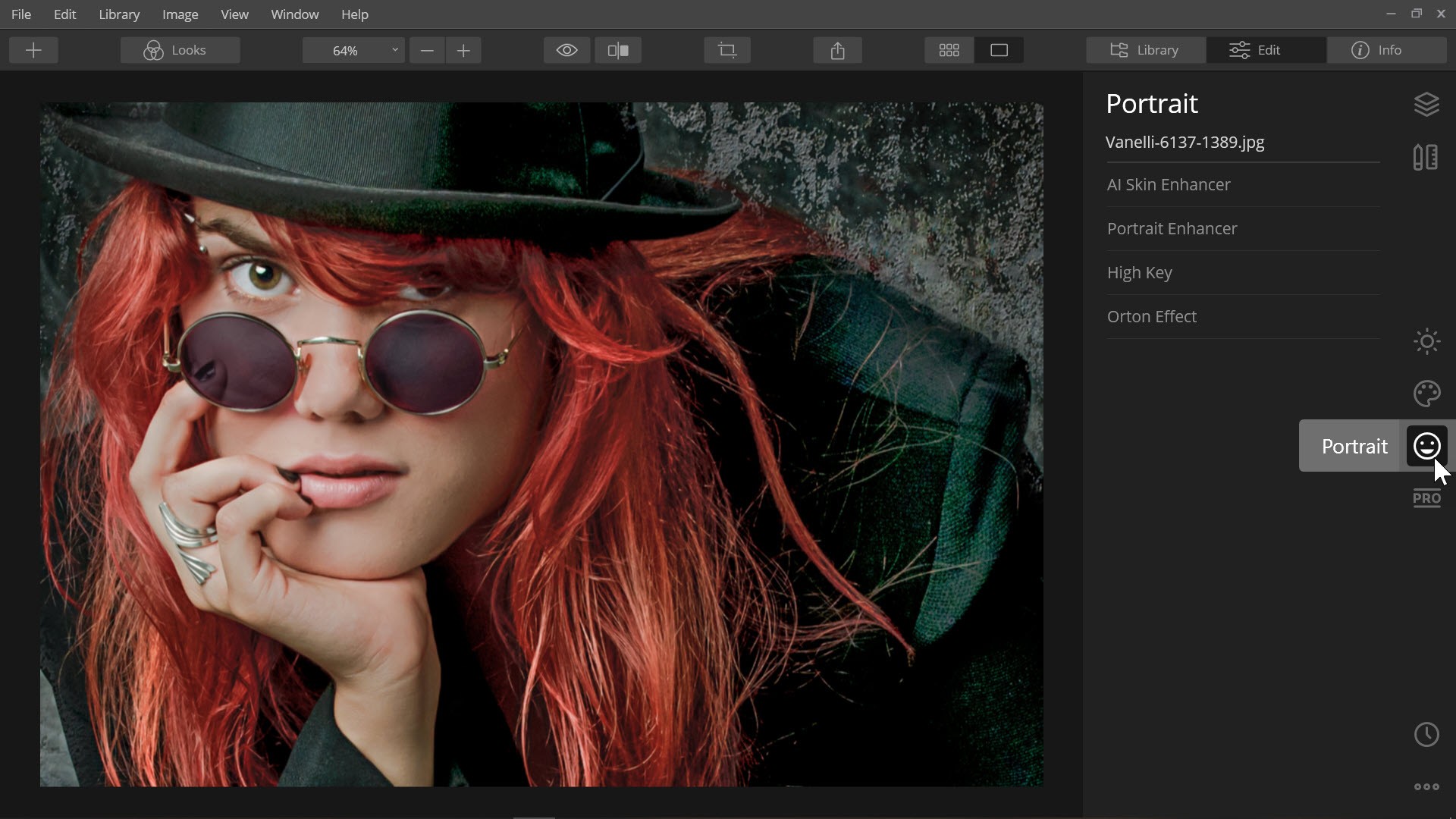The width and height of the screenshot is (1456, 819).
Task: Switch to gallery grid view
Action: [x=949, y=50]
